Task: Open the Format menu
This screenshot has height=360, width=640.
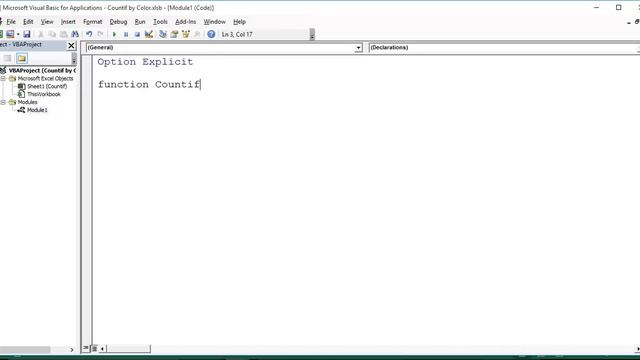Action: coord(93,22)
